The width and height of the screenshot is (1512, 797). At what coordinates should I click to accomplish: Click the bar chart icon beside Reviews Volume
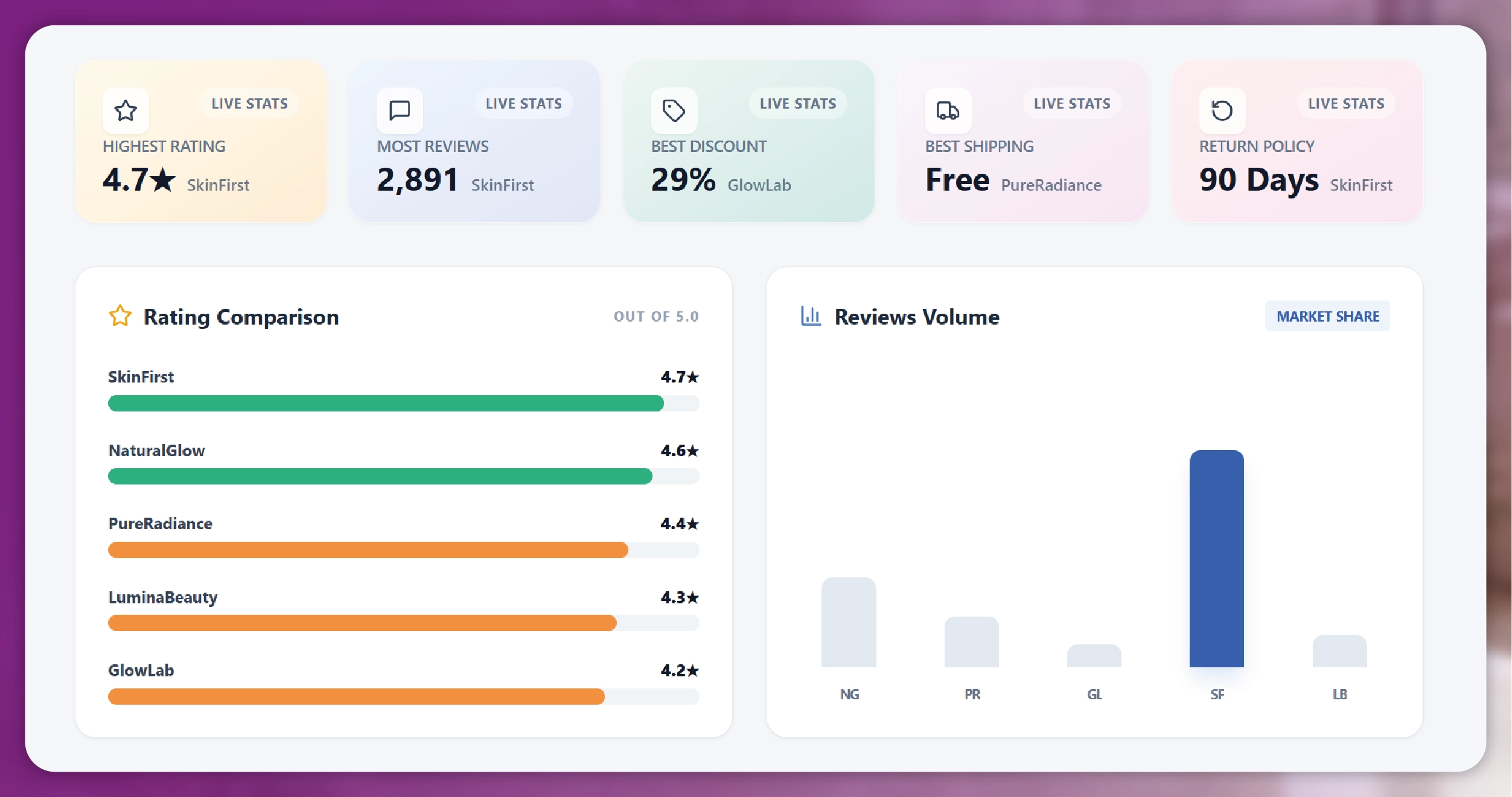point(811,316)
